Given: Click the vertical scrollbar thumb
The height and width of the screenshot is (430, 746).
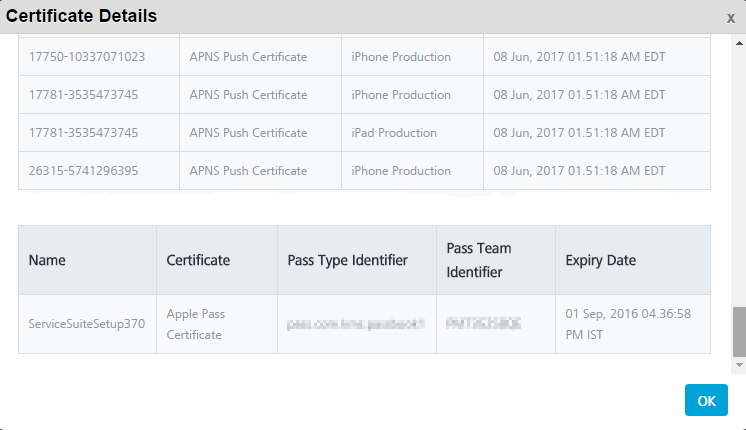Looking at the screenshot, I should [x=739, y=332].
